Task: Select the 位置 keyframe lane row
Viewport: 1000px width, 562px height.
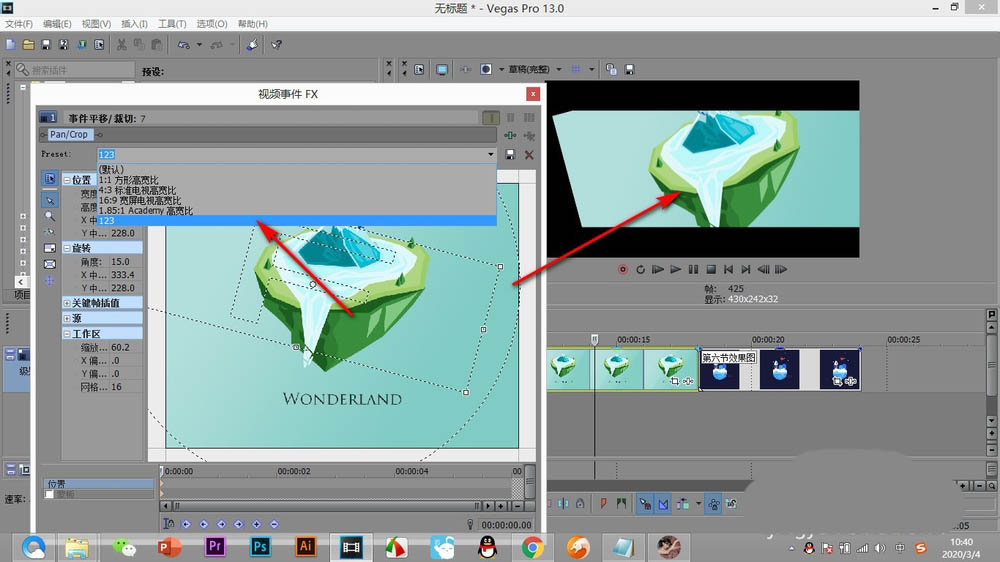Action: [x=99, y=484]
